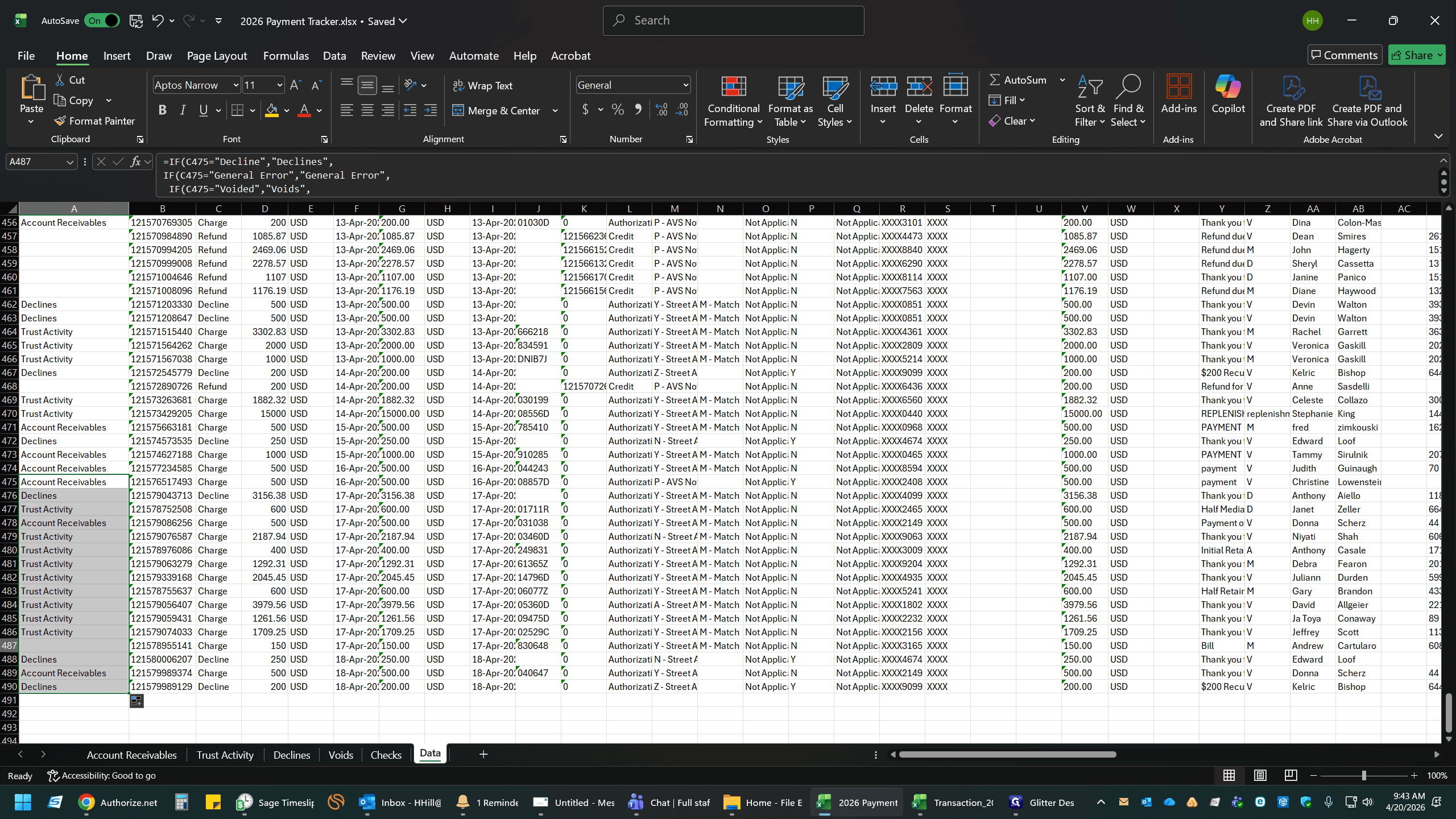1456x819 pixels.
Task: Open the Comments pane button
Action: (1345, 55)
